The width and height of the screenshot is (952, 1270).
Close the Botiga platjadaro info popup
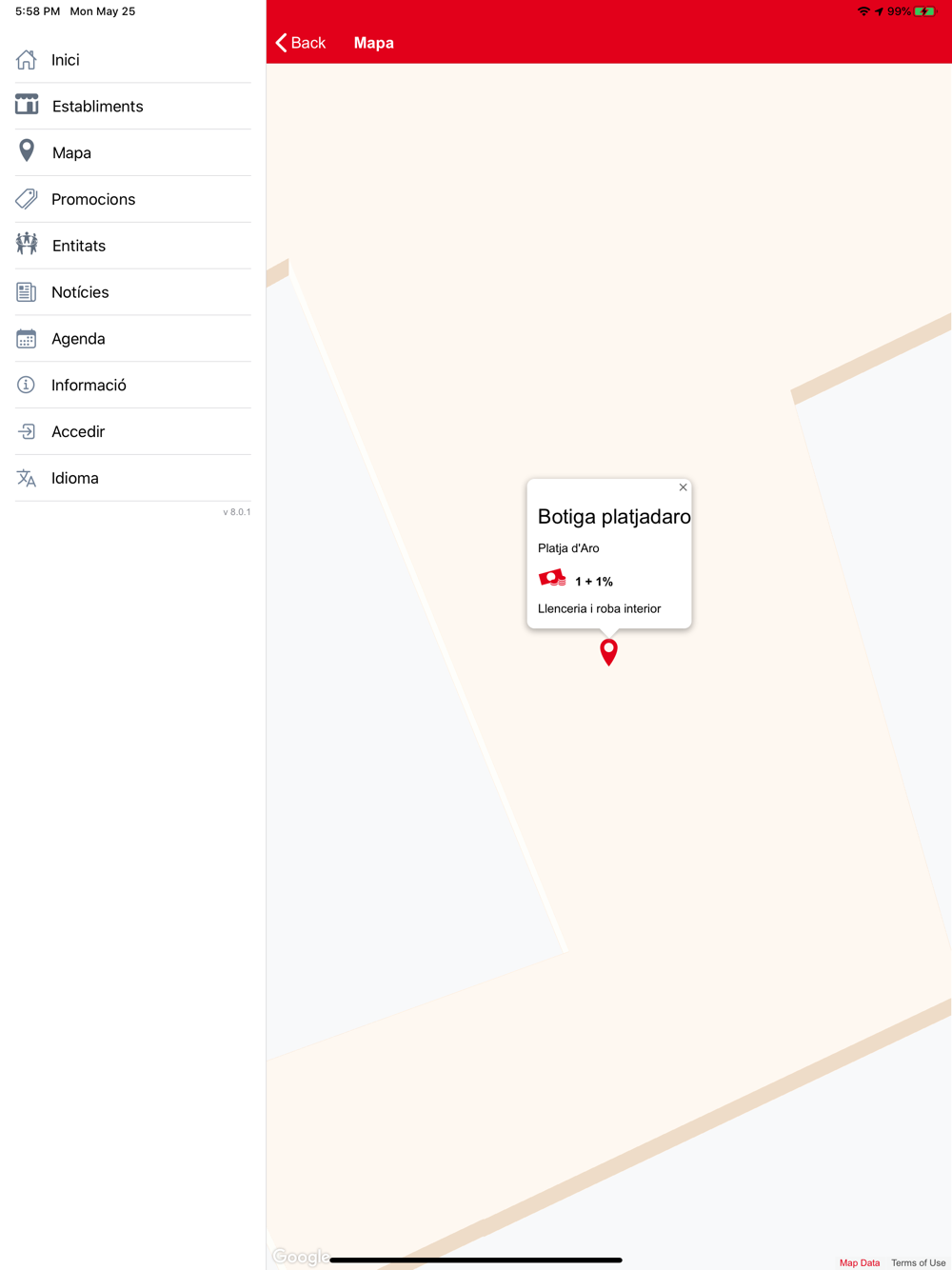coord(683,487)
